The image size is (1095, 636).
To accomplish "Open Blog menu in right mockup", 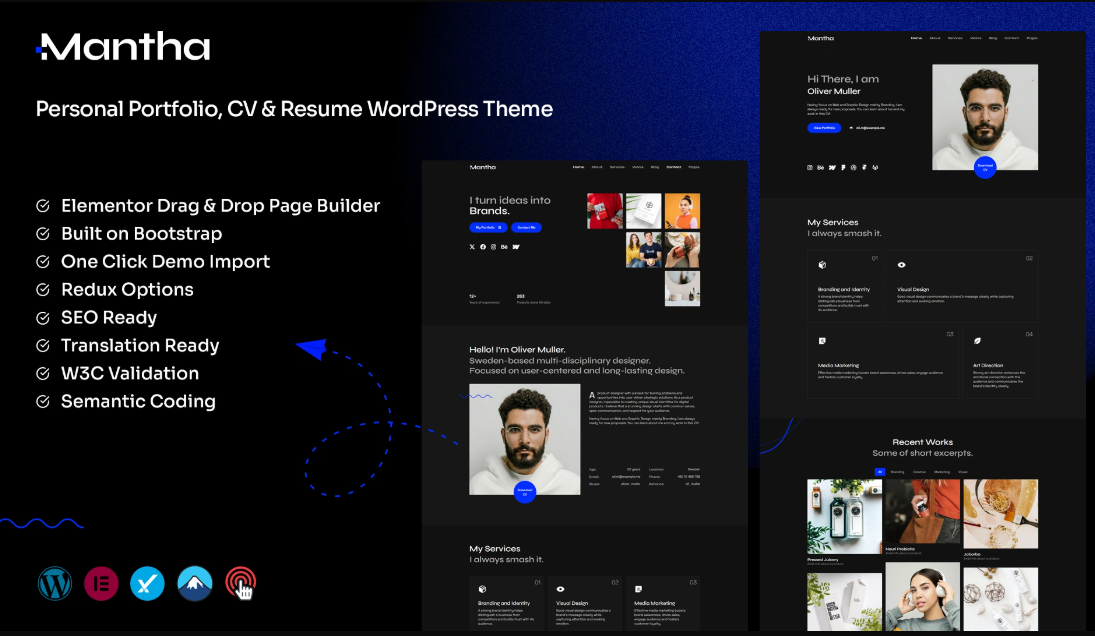I will (x=993, y=38).
